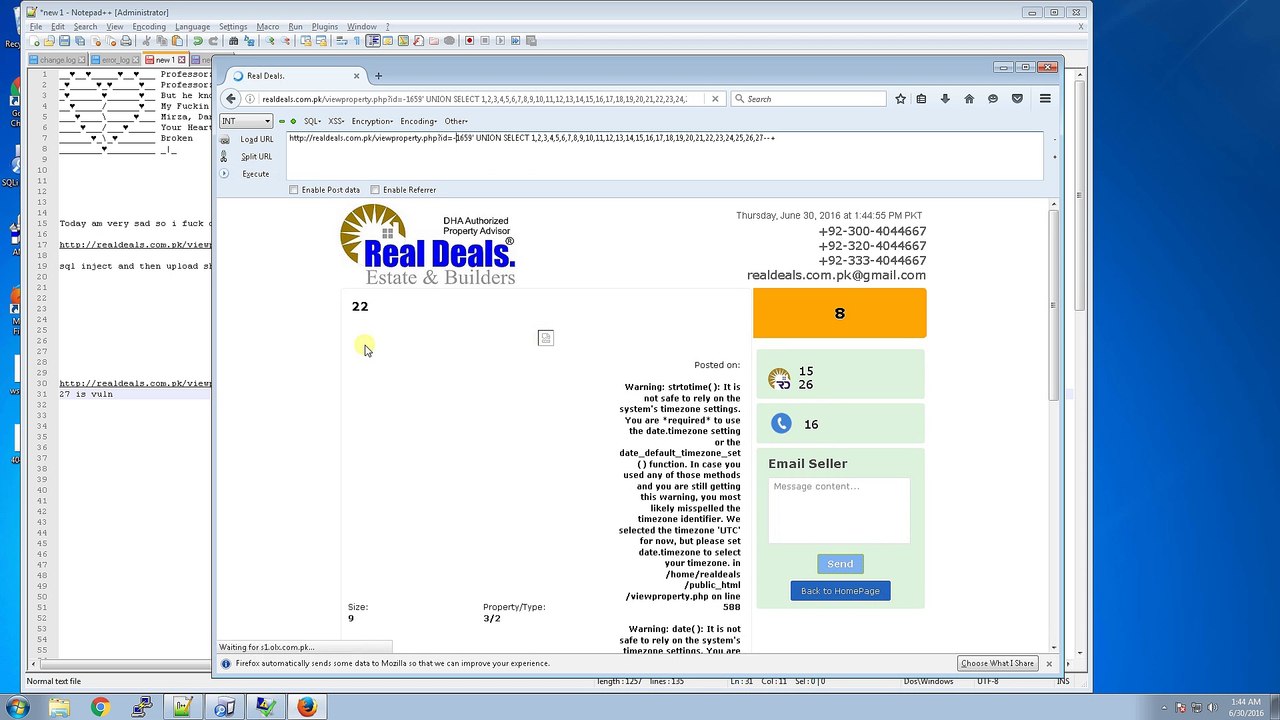Expand HackBar Encryption menu
The image size is (1280, 720).
(373, 121)
